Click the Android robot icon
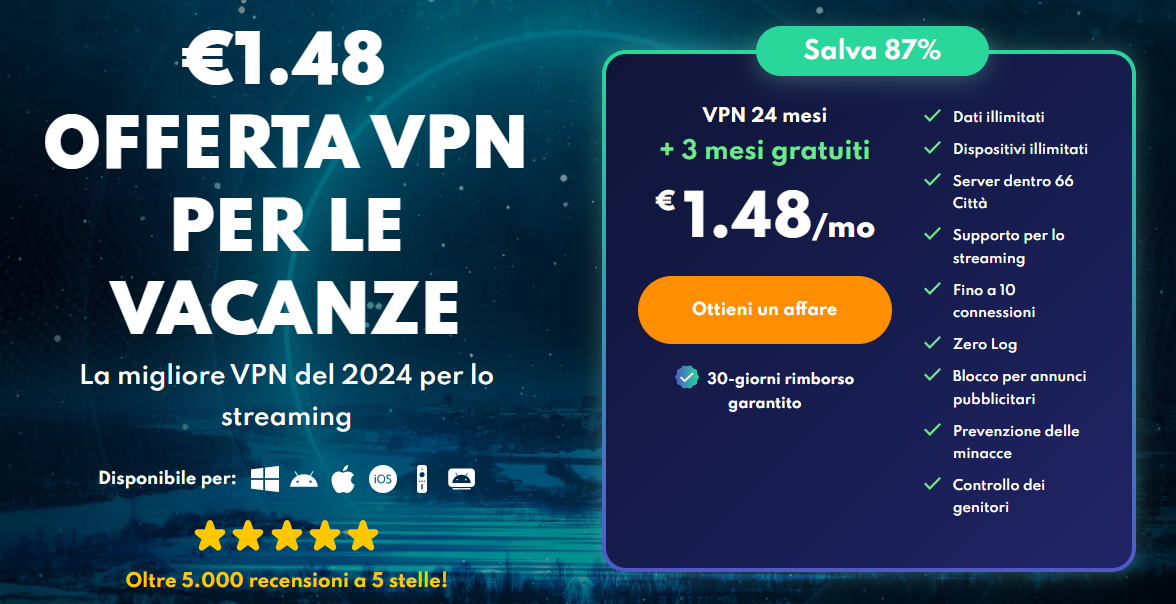Image resolution: width=1176 pixels, height=604 pixels. (304, 479)
